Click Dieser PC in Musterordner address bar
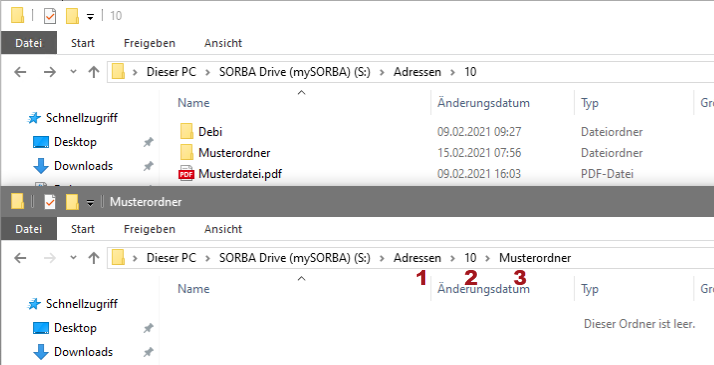This screenshot has width=714, height=365. coord(171,258)
